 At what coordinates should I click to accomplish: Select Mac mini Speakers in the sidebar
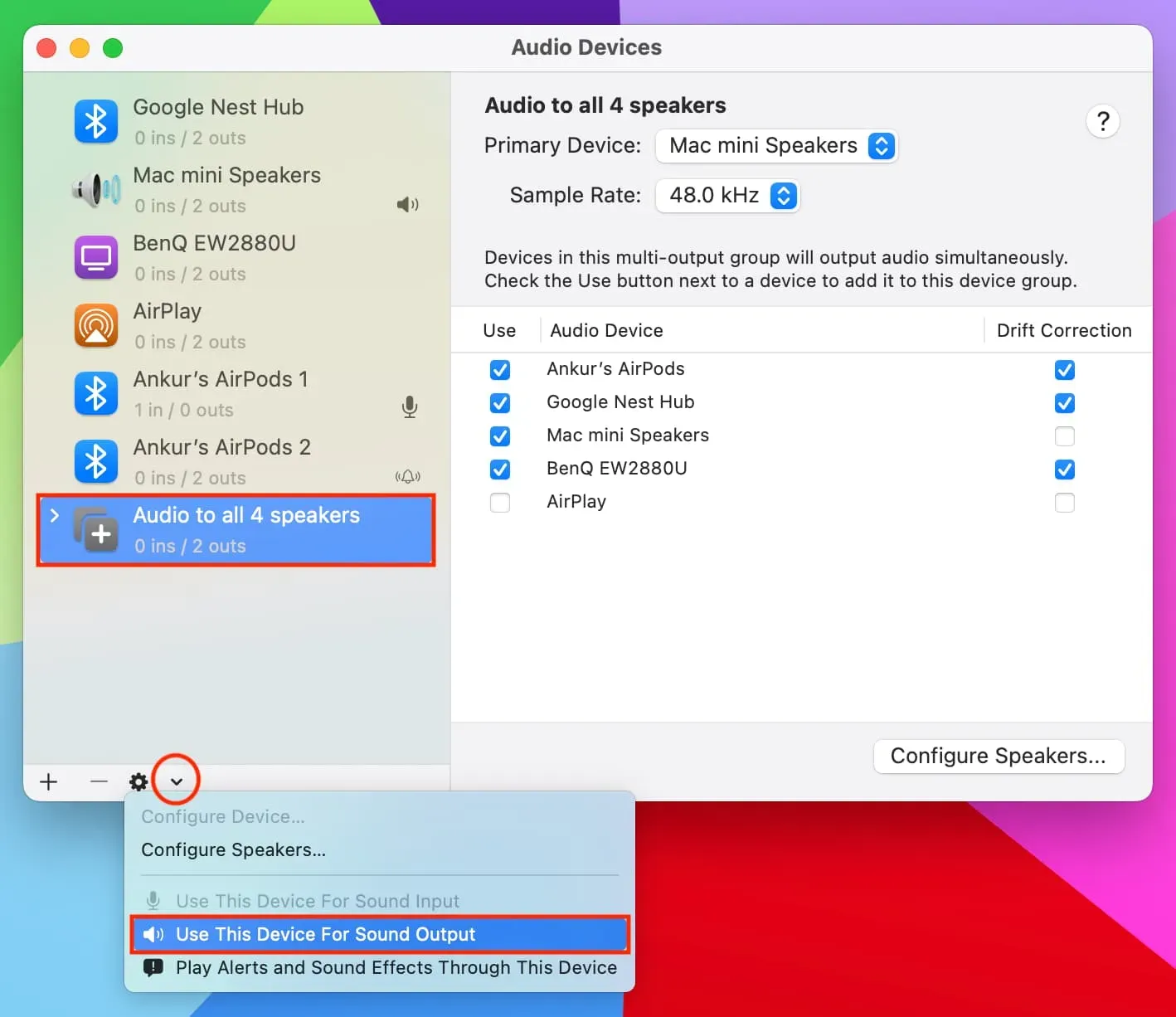pos(236,190)
